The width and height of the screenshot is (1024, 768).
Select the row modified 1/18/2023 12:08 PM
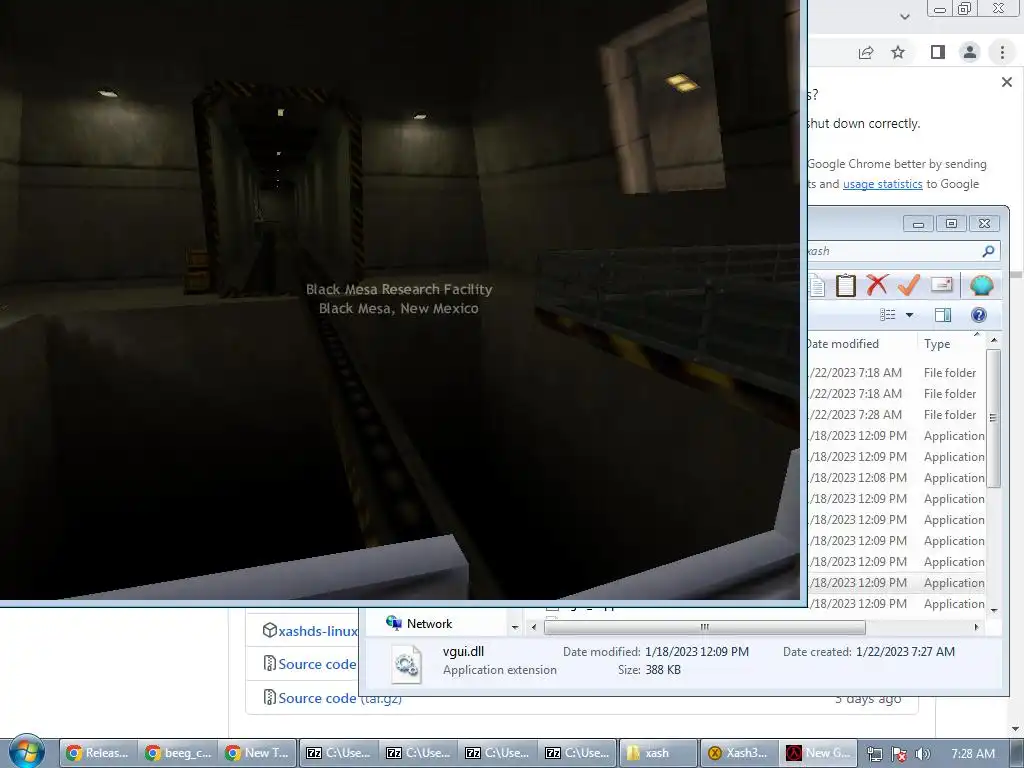point(896,478)
